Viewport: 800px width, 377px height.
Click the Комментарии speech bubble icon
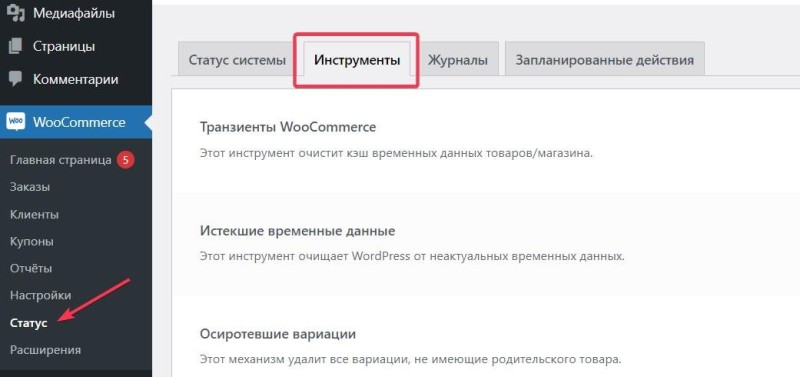[x=16, y=79]
